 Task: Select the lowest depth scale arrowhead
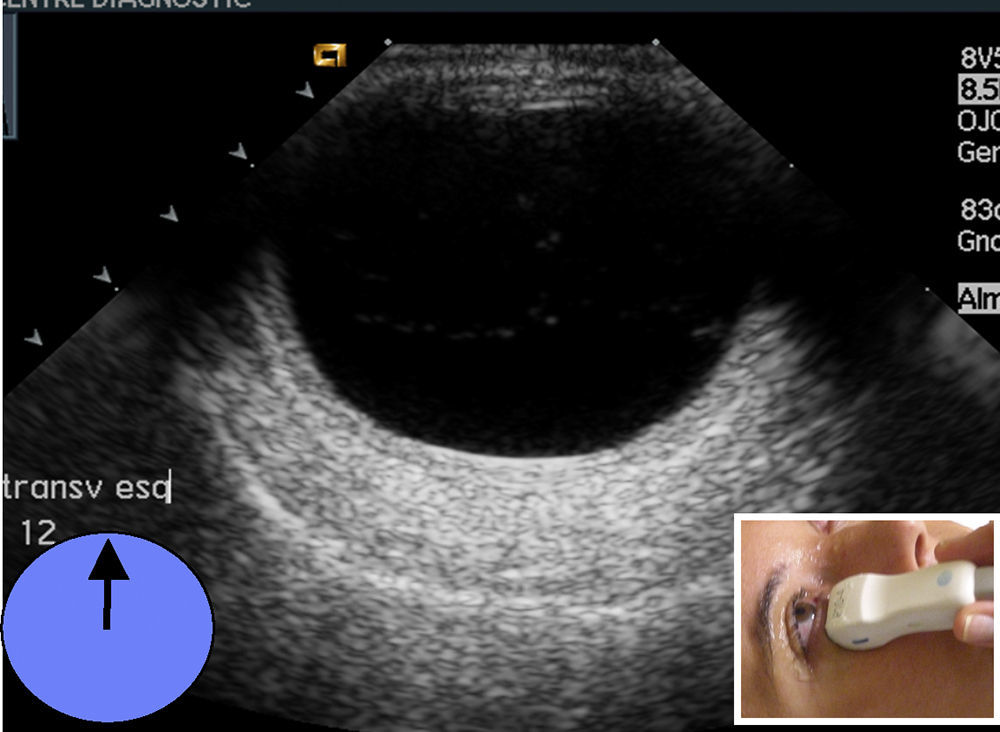[x=34, y=338]
